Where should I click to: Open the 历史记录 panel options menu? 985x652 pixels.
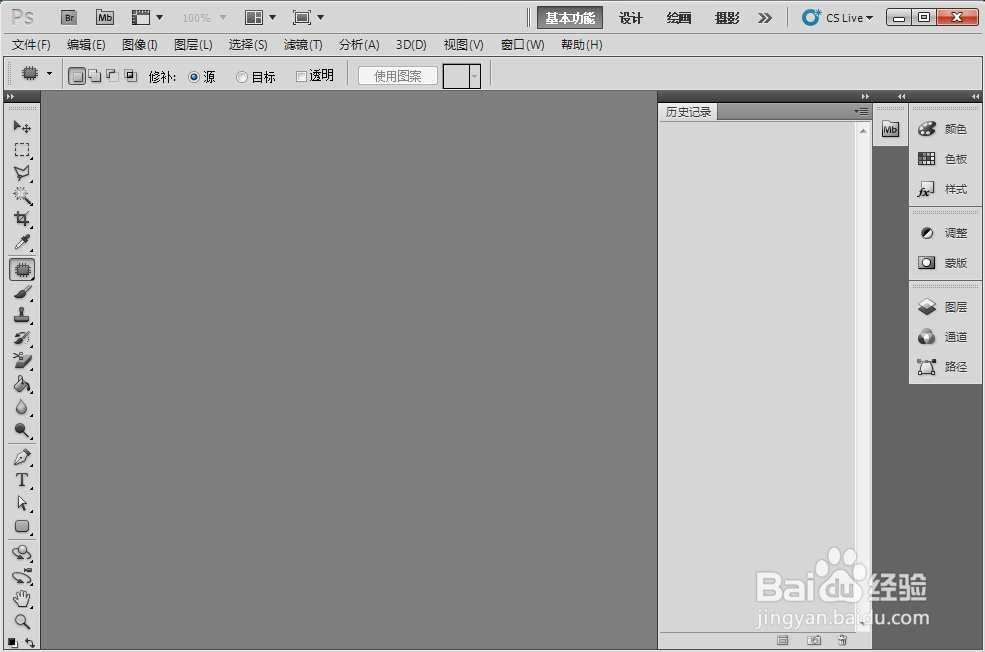(861, 112)
